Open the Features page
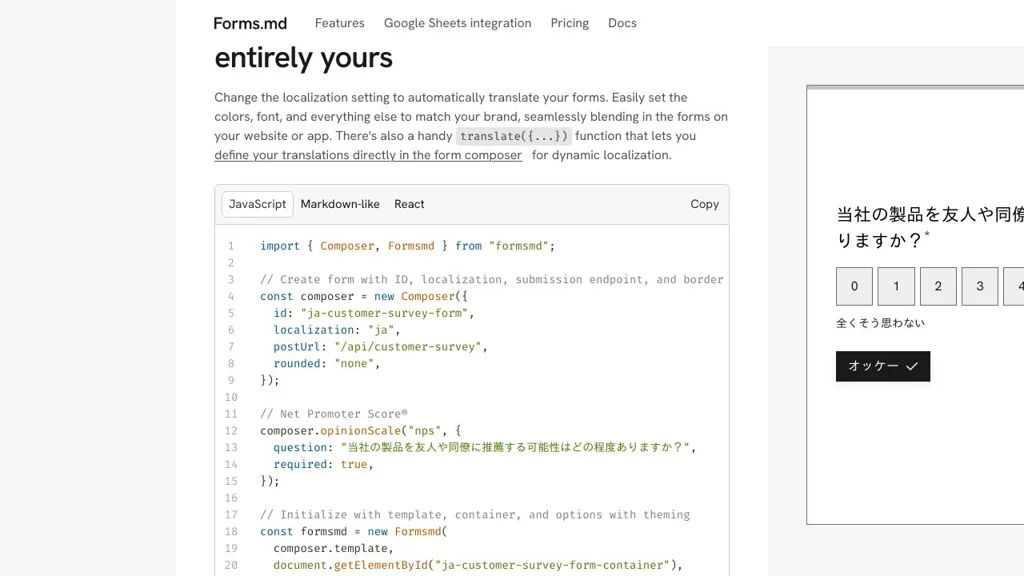The width and height of the screenshot is (1024, 576). click(x=339, y=23)
